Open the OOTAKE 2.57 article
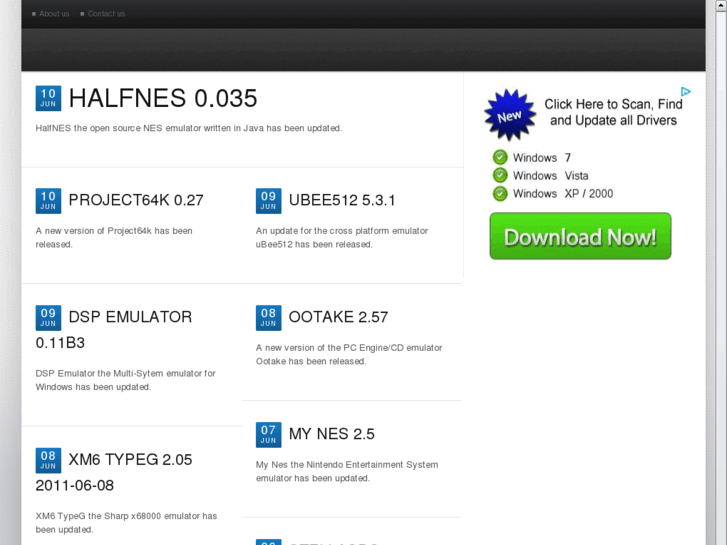 click(338, 317)
